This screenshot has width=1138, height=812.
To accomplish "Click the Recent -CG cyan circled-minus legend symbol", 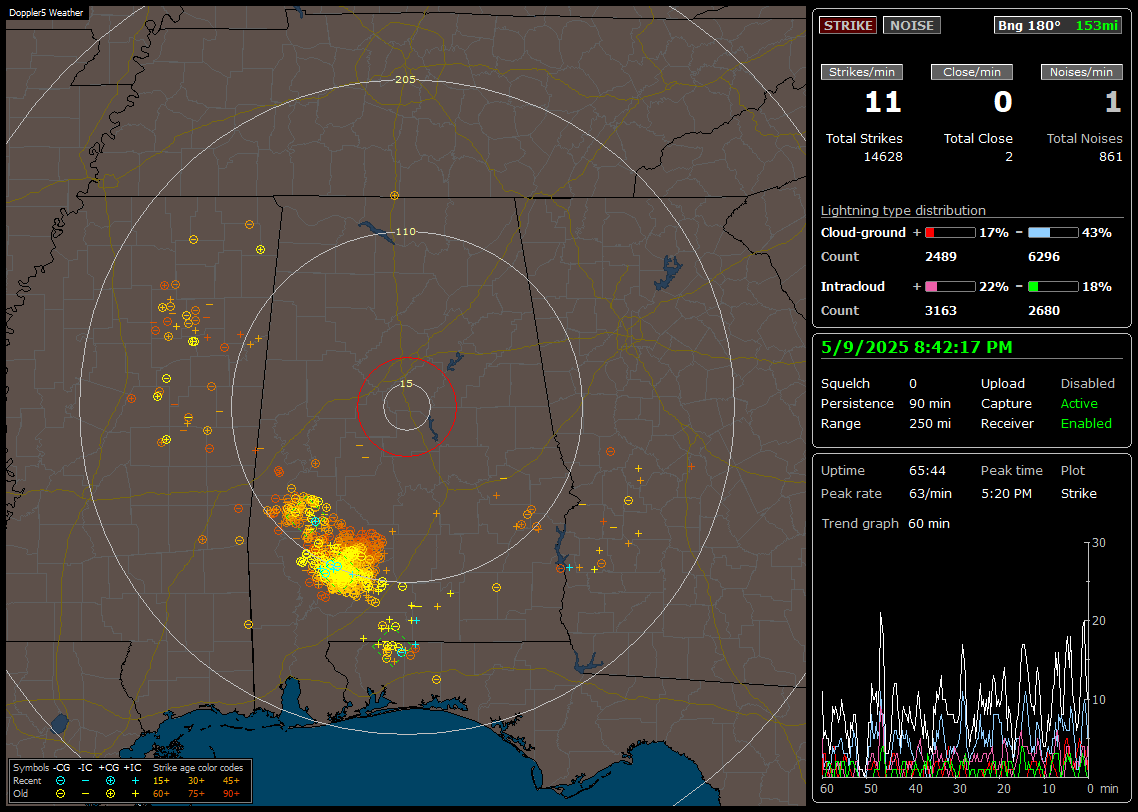I will point(60,781).
